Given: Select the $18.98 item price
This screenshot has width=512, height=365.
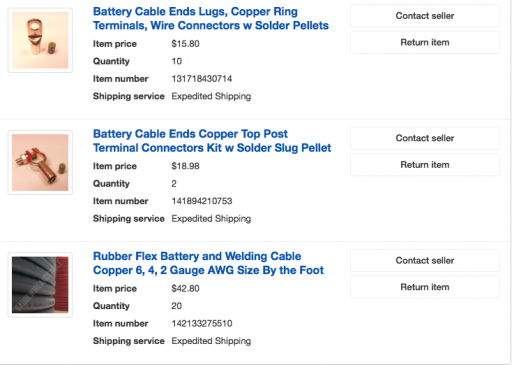Looking at the screenshot, I should coord(185,166).
